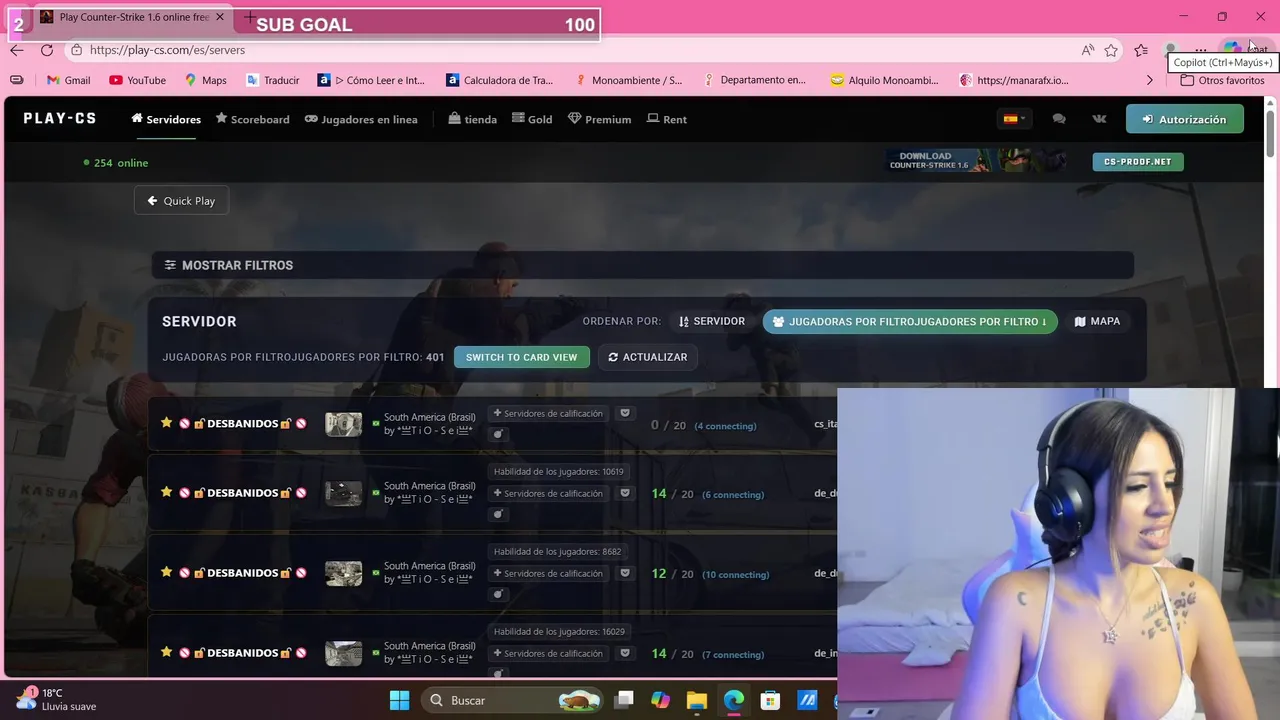Open the Windows Start menu

pos(399,700)
